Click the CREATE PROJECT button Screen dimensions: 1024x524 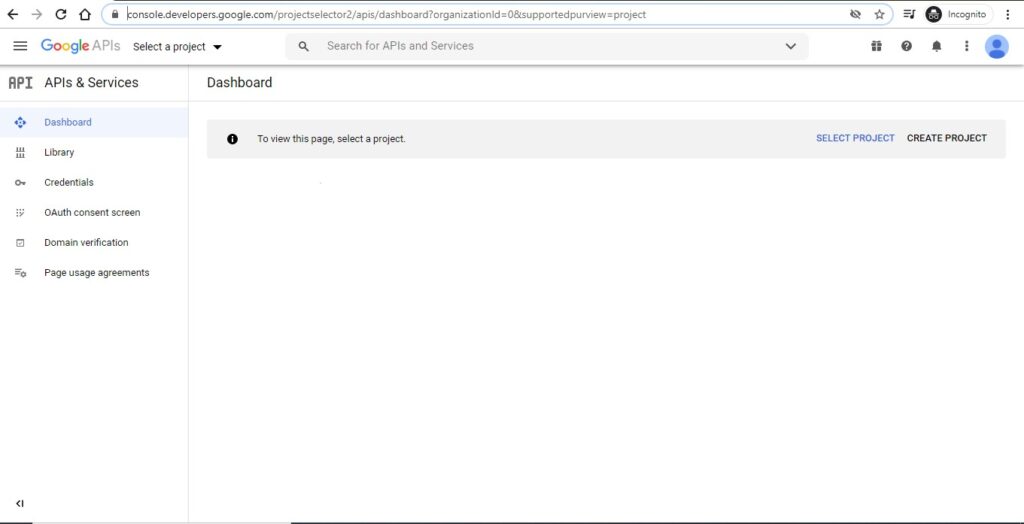(x=946, y=138)
